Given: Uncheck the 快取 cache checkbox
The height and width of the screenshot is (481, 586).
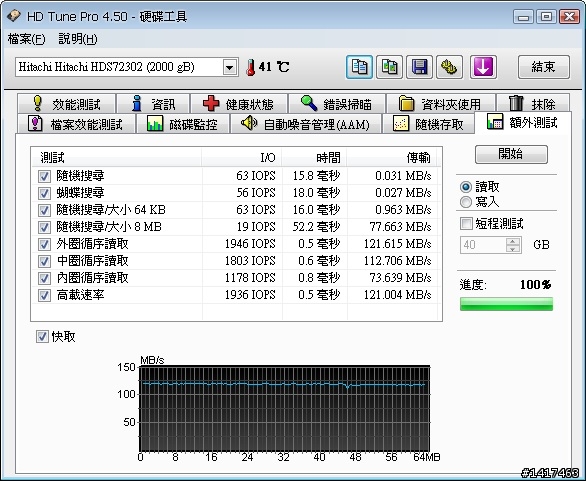Looking at the screenshot, I should (42, 336).
